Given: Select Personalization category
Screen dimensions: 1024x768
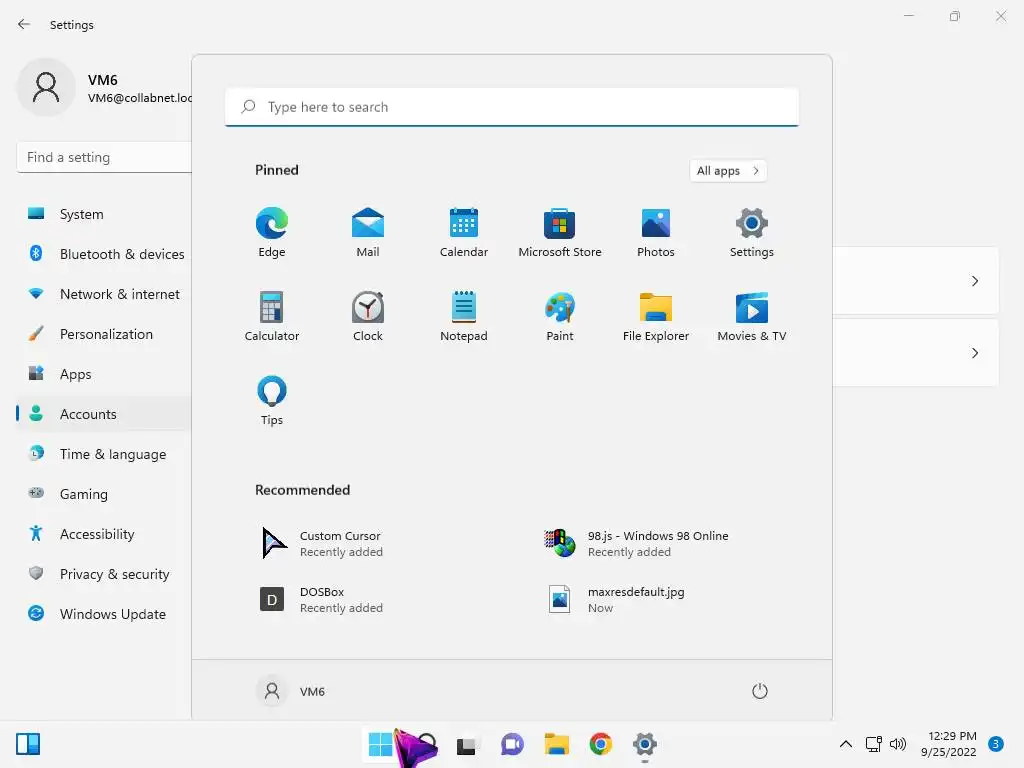Looking at the screenshot, I should pyautogui.click(x=104, y=334).
